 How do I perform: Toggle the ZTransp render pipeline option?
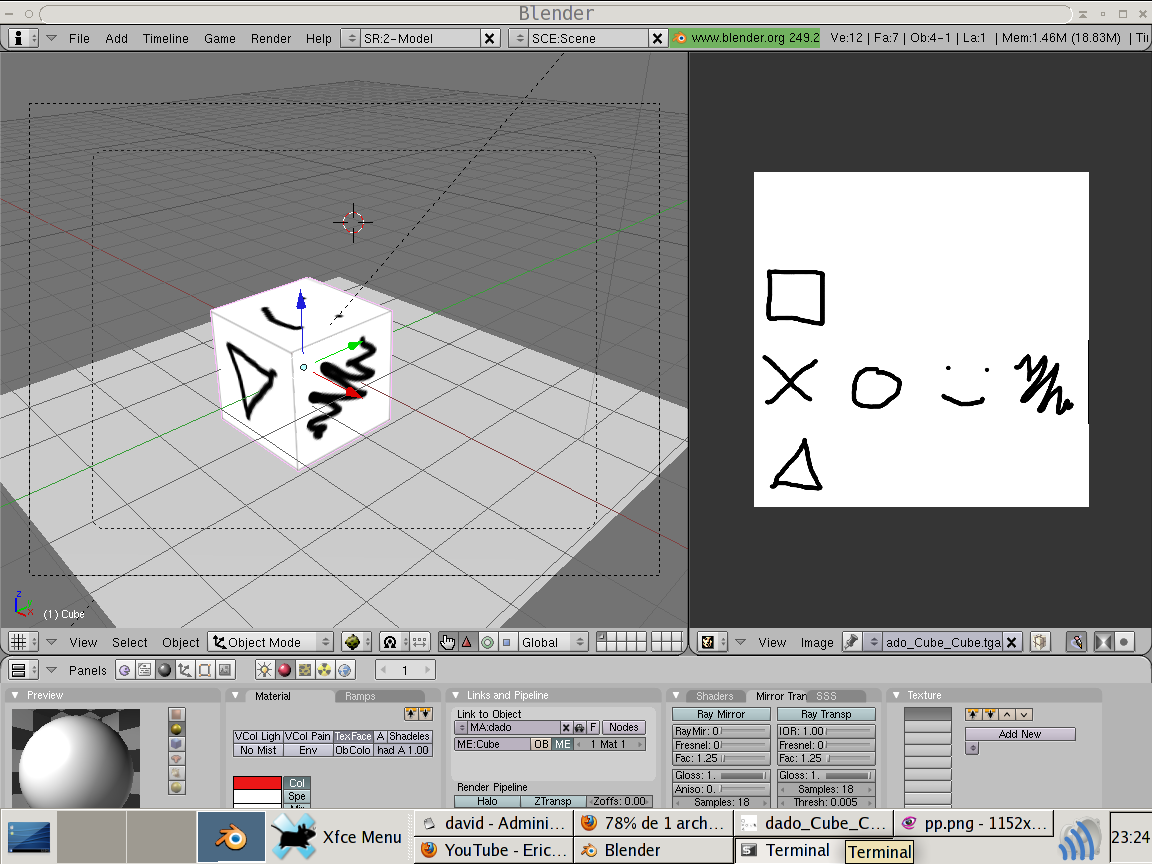click(x=553, y=801)
